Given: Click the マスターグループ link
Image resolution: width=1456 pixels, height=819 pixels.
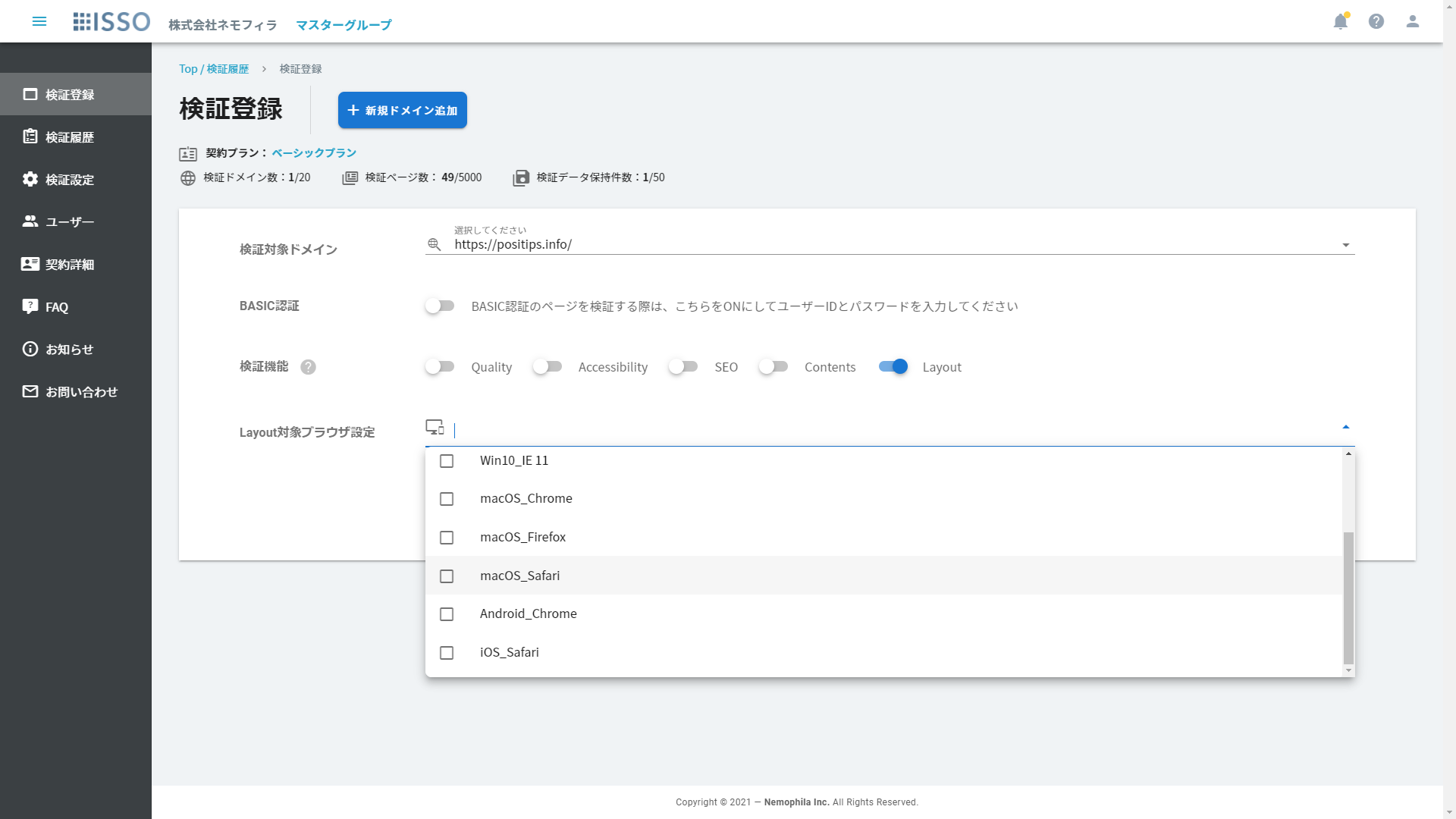Looking at the screenshot, I should coord(344,25).
